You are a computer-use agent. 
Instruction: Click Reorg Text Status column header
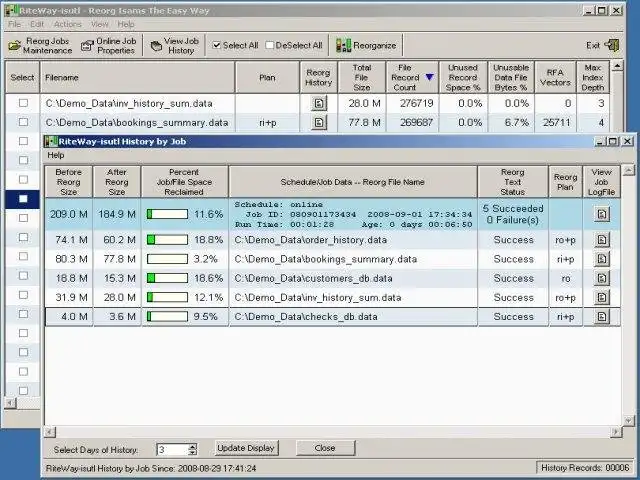click(513, 182)
